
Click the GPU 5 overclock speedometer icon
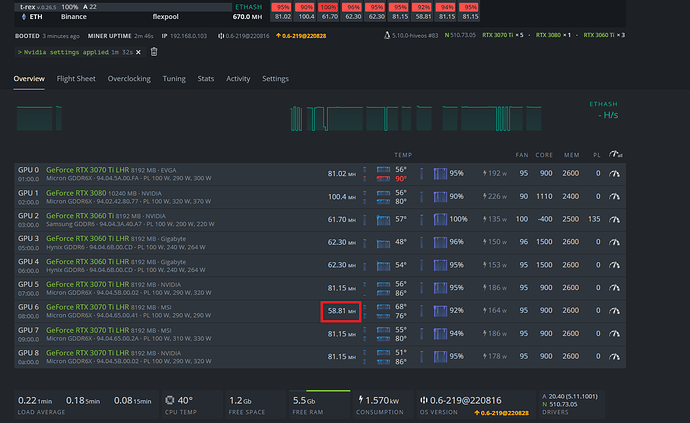(614, 288)
